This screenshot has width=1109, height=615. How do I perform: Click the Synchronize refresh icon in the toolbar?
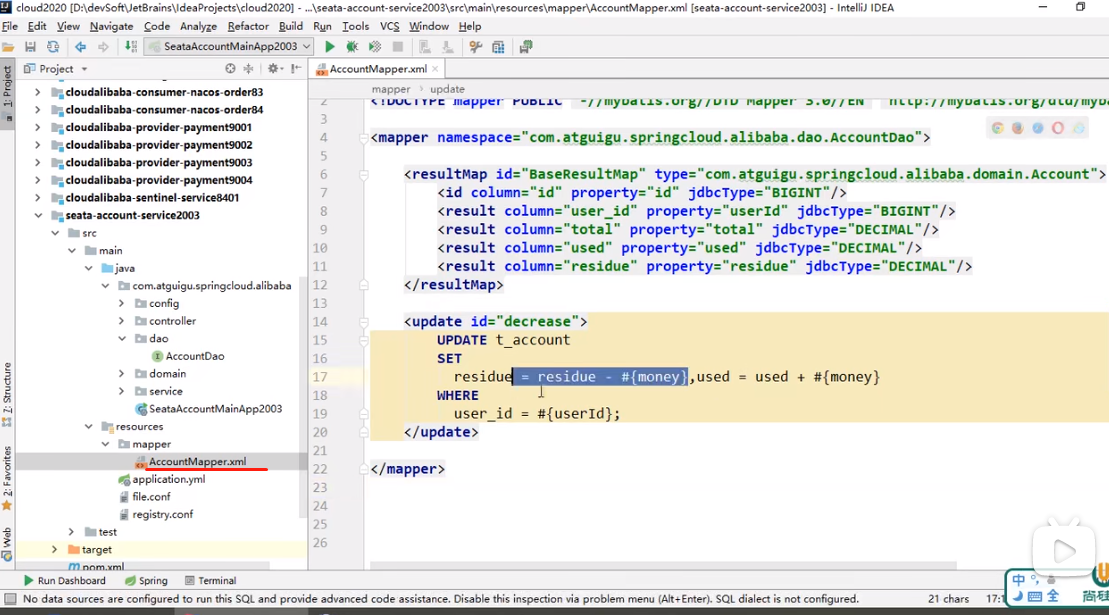(53, 47)
